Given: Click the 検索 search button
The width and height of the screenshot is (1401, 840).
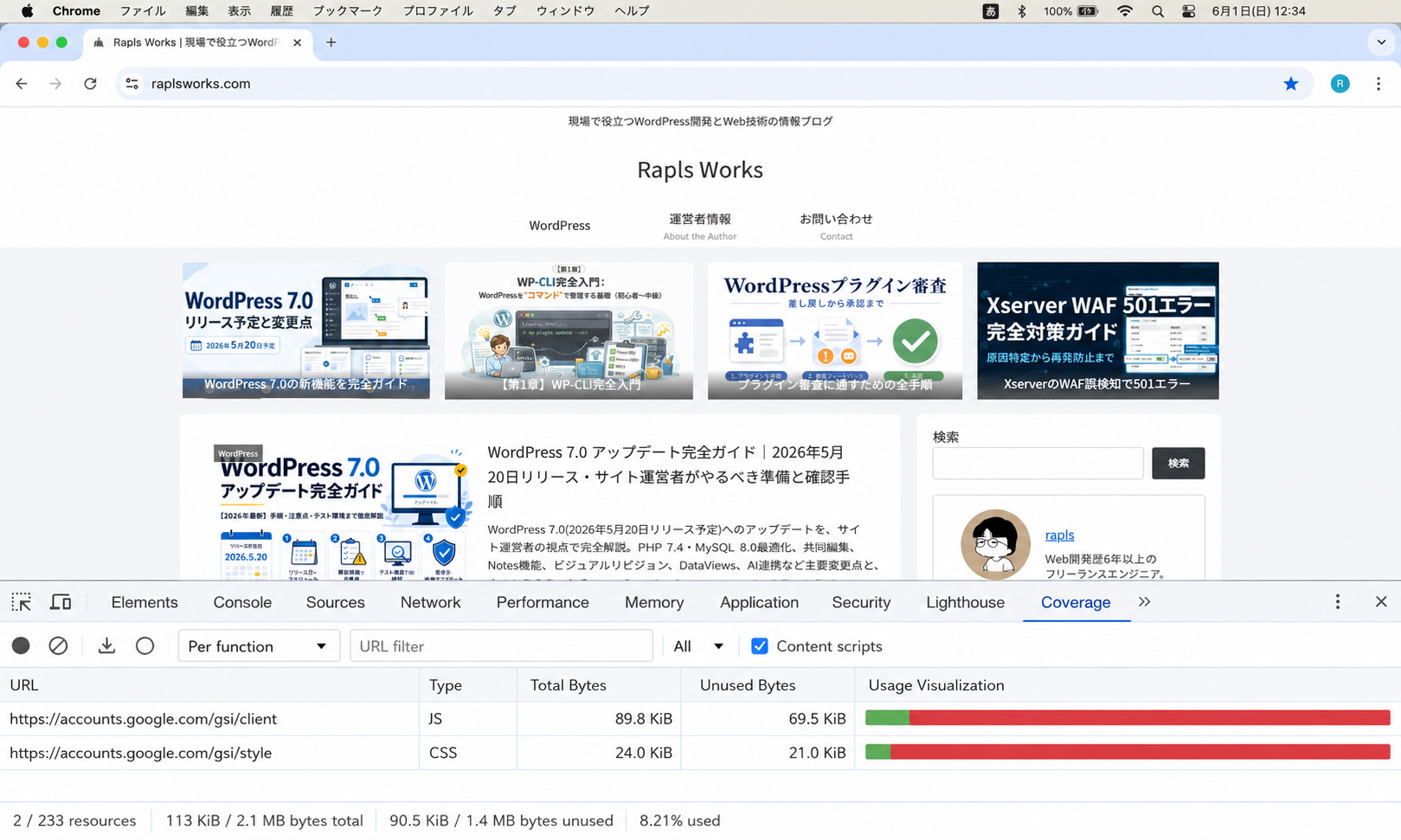Looking at the screenshot, I should pyautogui.click(x=1178, y=463).
